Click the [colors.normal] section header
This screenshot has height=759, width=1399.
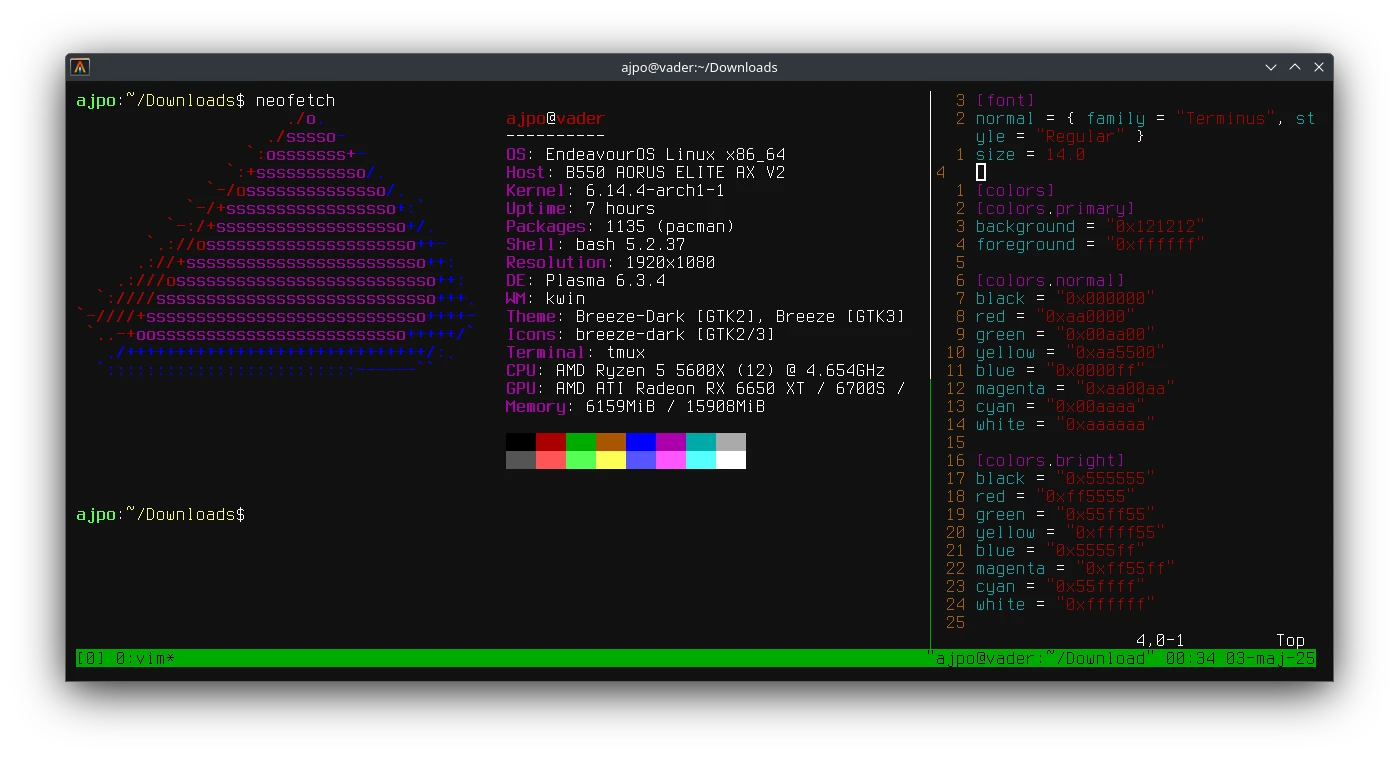(x=1051, y=280)
